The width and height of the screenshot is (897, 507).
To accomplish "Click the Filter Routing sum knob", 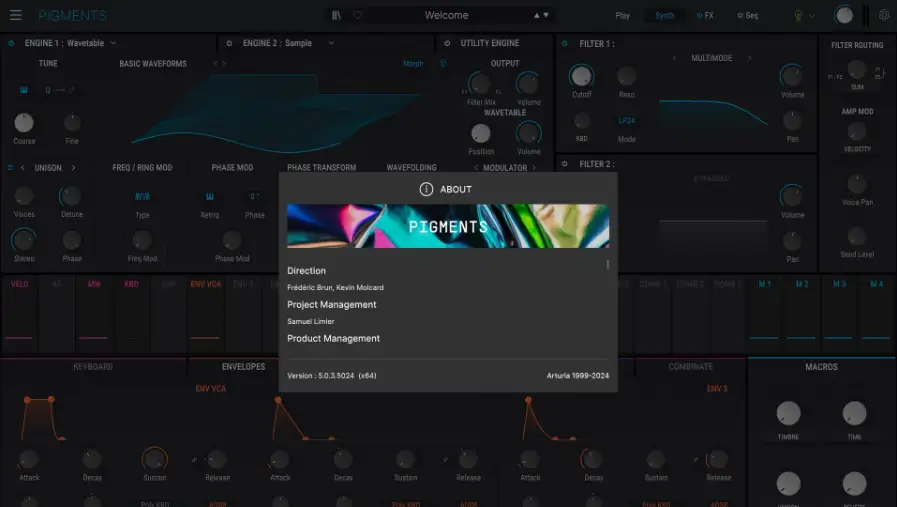I will (x=856, y=69).
